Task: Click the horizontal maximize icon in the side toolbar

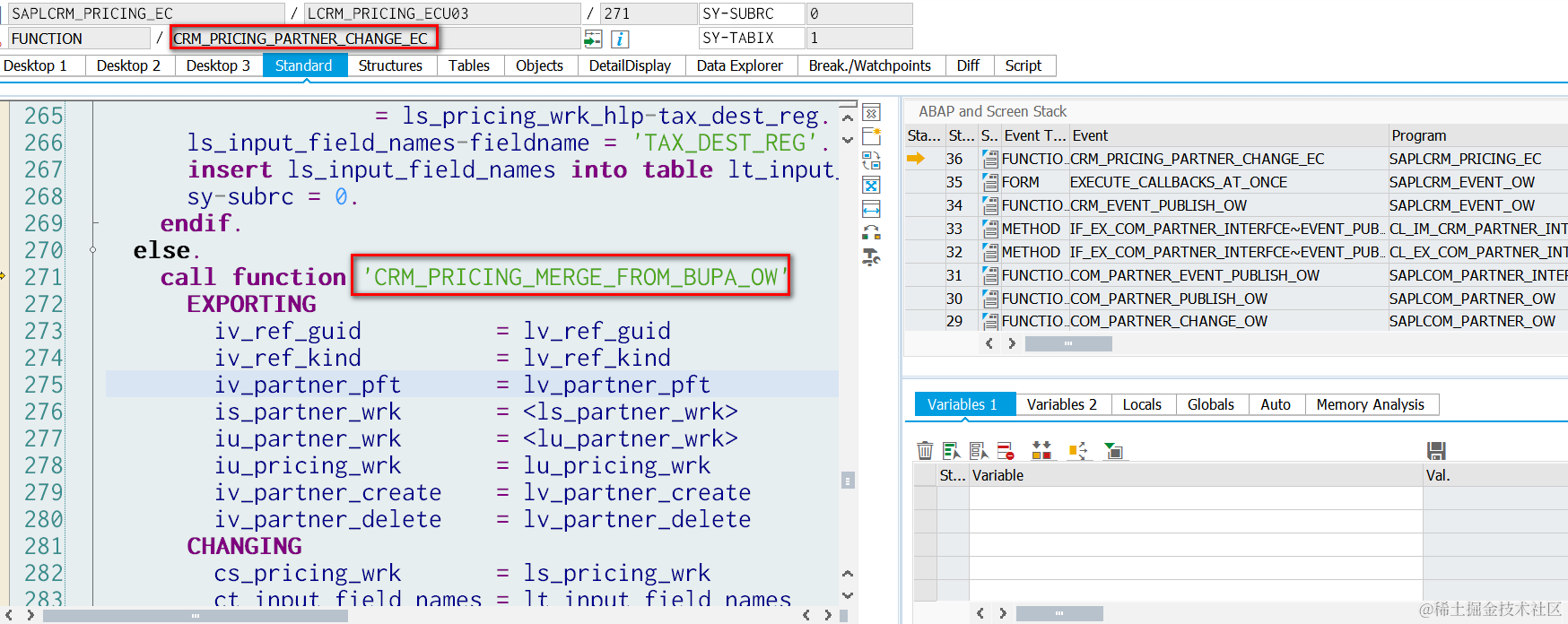Action: (871, 209)
